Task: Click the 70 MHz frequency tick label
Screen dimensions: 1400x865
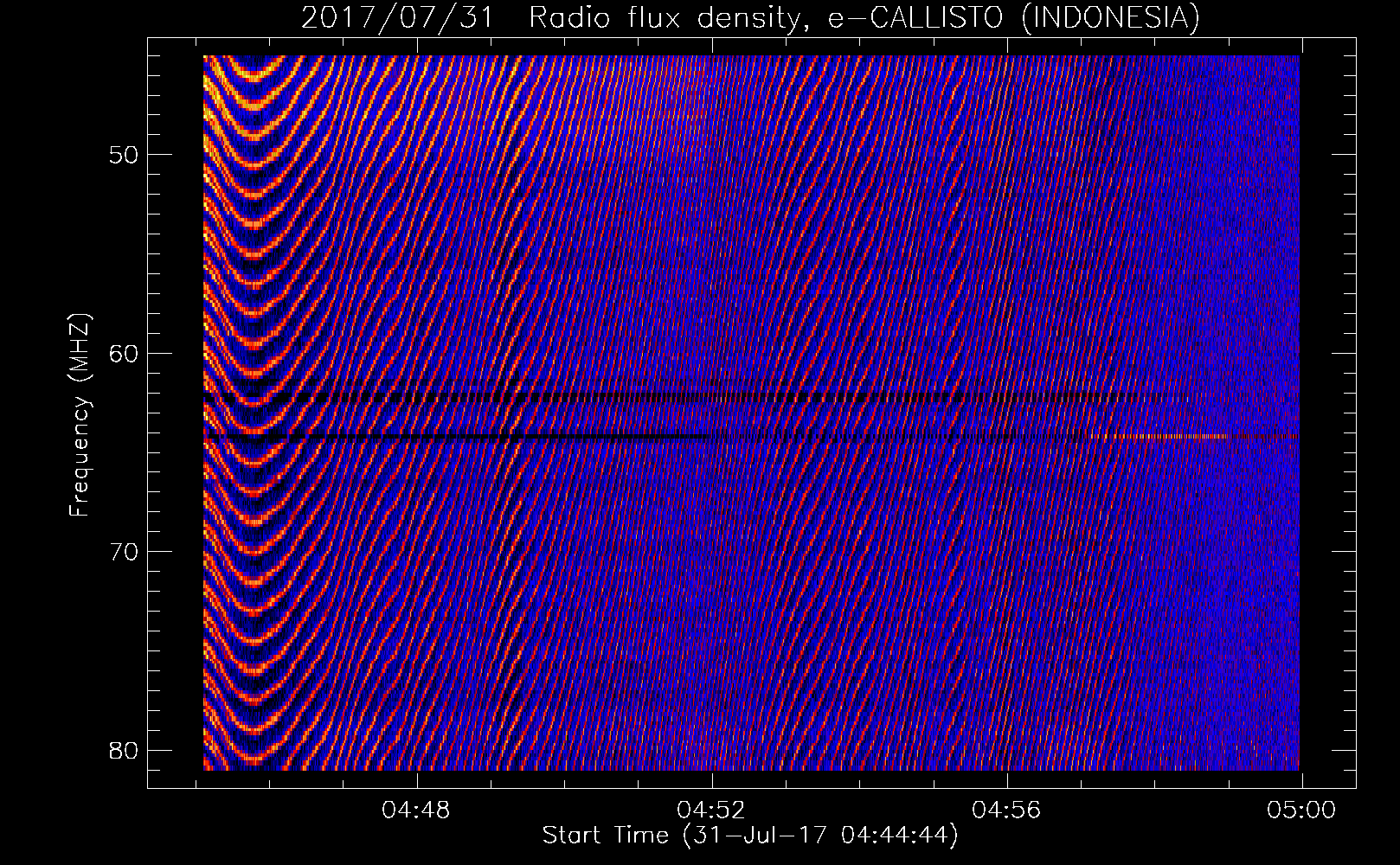Action: click(x=125, y=551)
